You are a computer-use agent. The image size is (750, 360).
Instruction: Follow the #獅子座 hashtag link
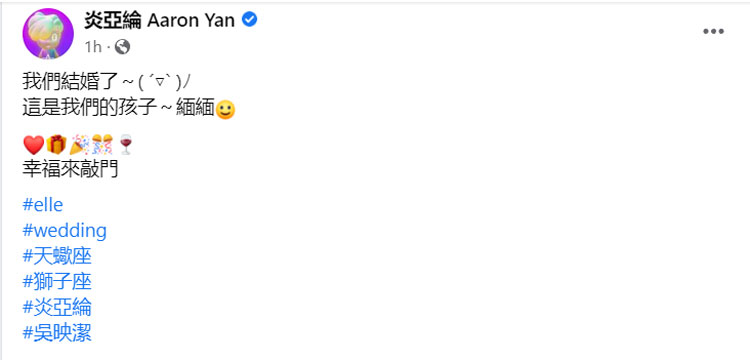pyautogui.click(x=57, y=282)
